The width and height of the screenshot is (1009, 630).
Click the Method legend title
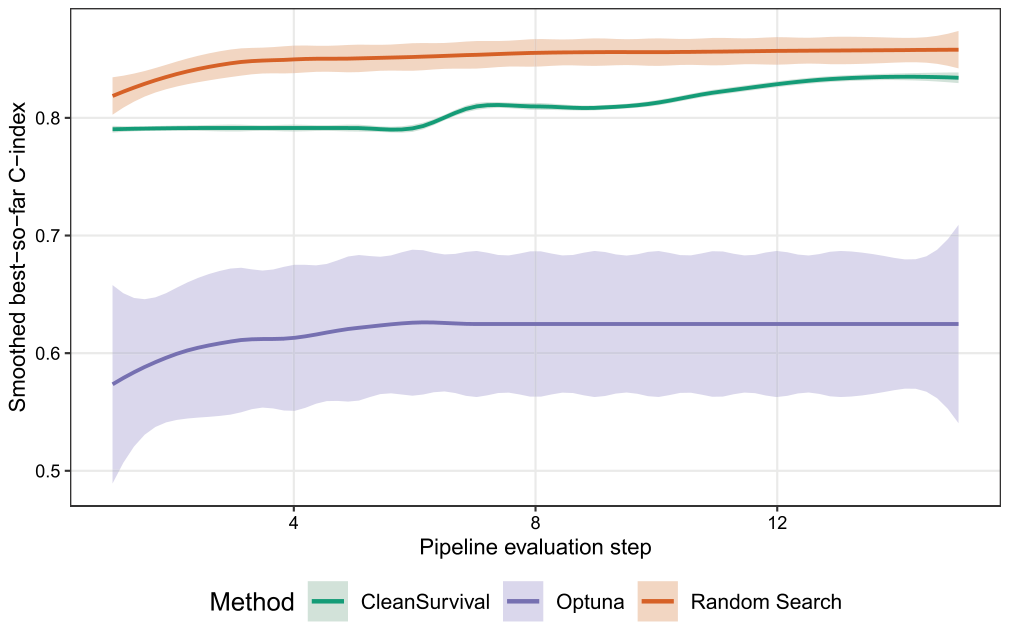[252, 602]
